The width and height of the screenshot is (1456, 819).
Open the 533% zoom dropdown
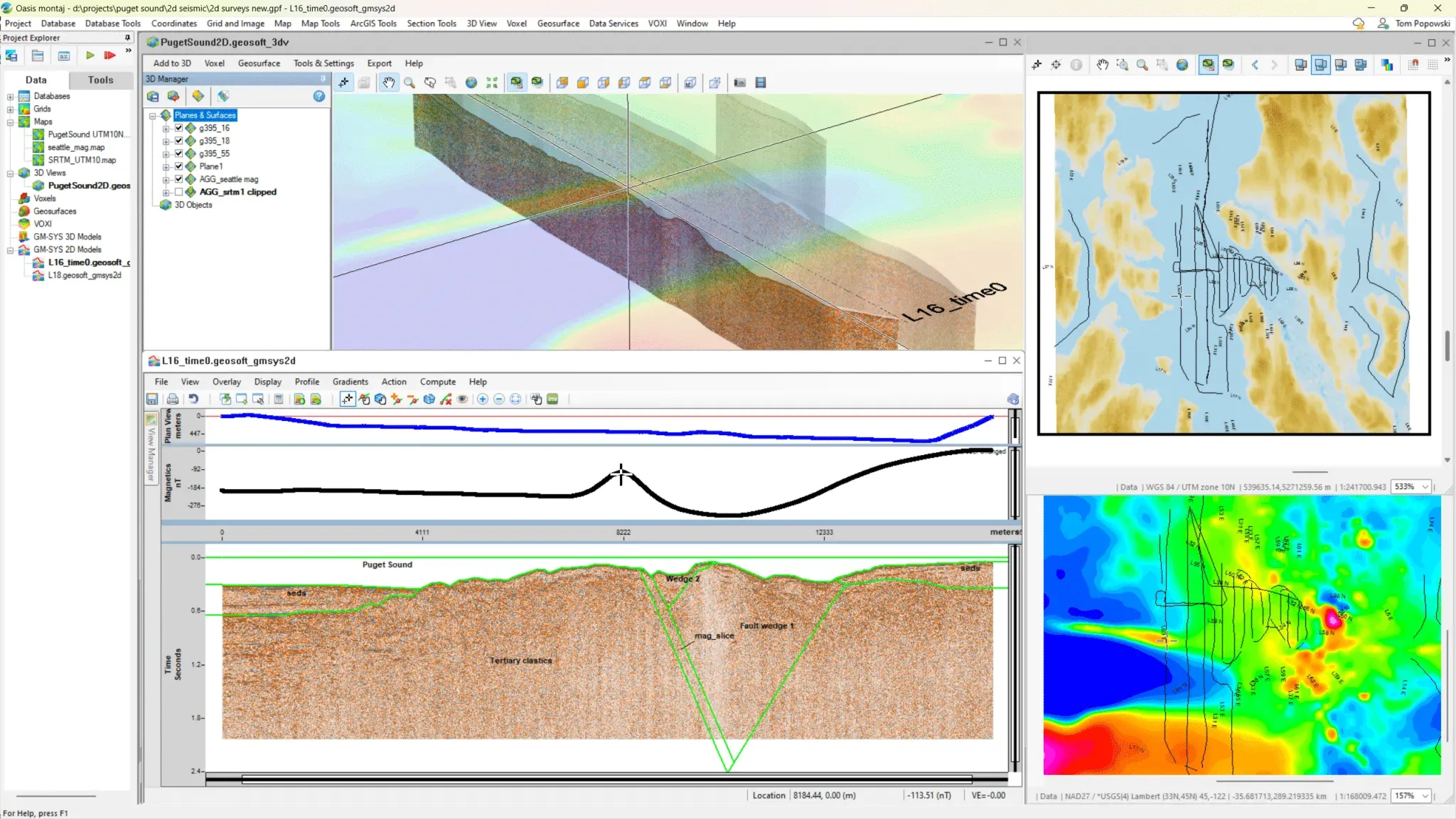tap(1424, 487)
